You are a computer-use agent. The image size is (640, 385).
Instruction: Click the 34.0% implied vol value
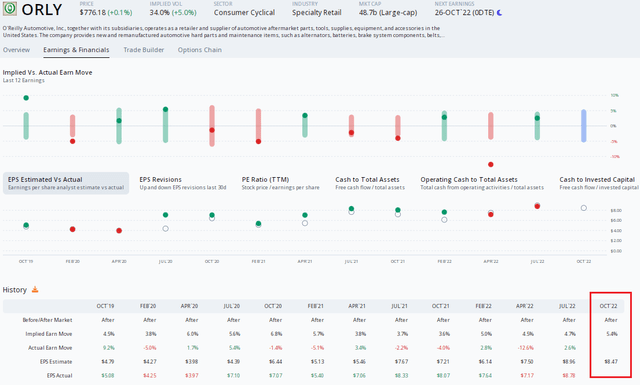[x=160, y=13]
